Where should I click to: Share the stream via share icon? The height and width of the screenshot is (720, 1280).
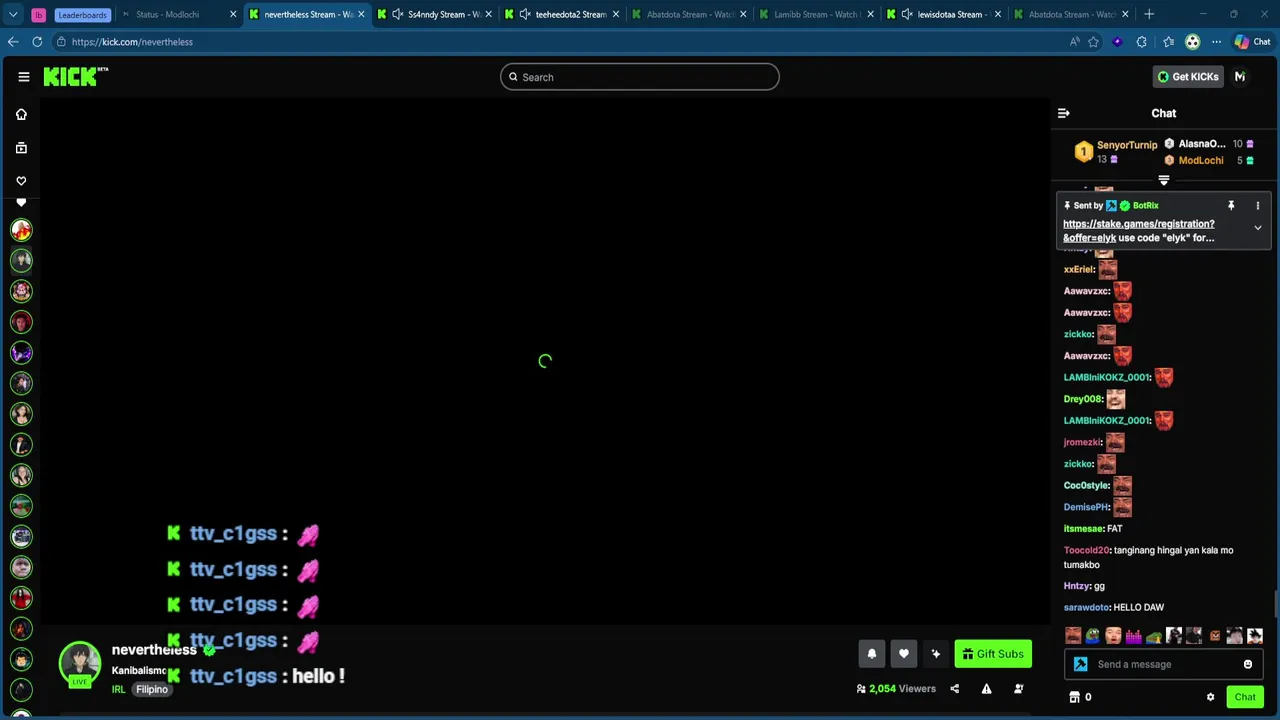(x=954, y=689)
